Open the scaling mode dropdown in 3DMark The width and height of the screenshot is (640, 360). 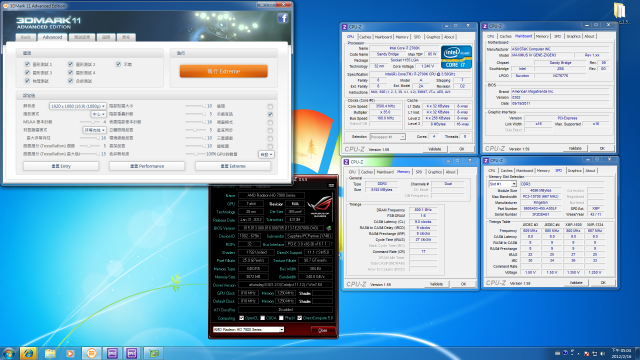tap(98, 114)
